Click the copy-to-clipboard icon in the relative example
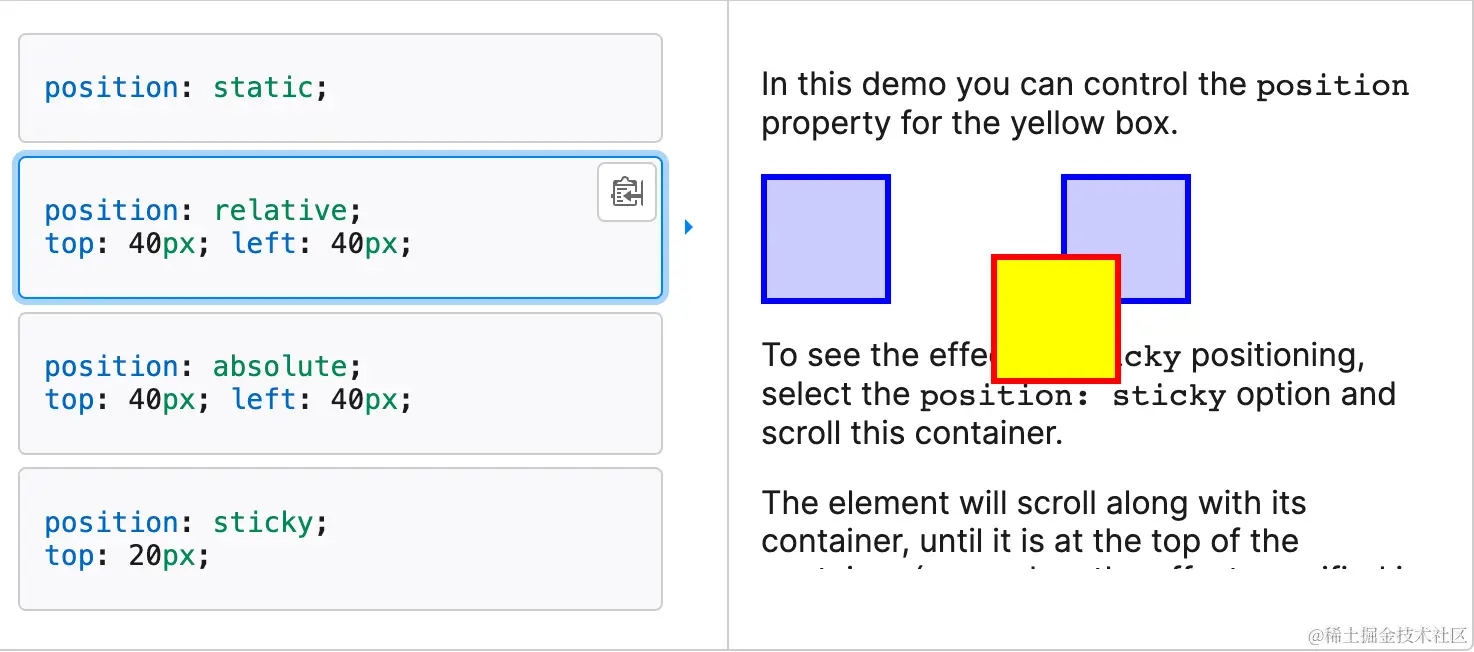Image resolution: width=1474 pixels, height=652 pixels. pyautogui.click(x=627, y=192)
